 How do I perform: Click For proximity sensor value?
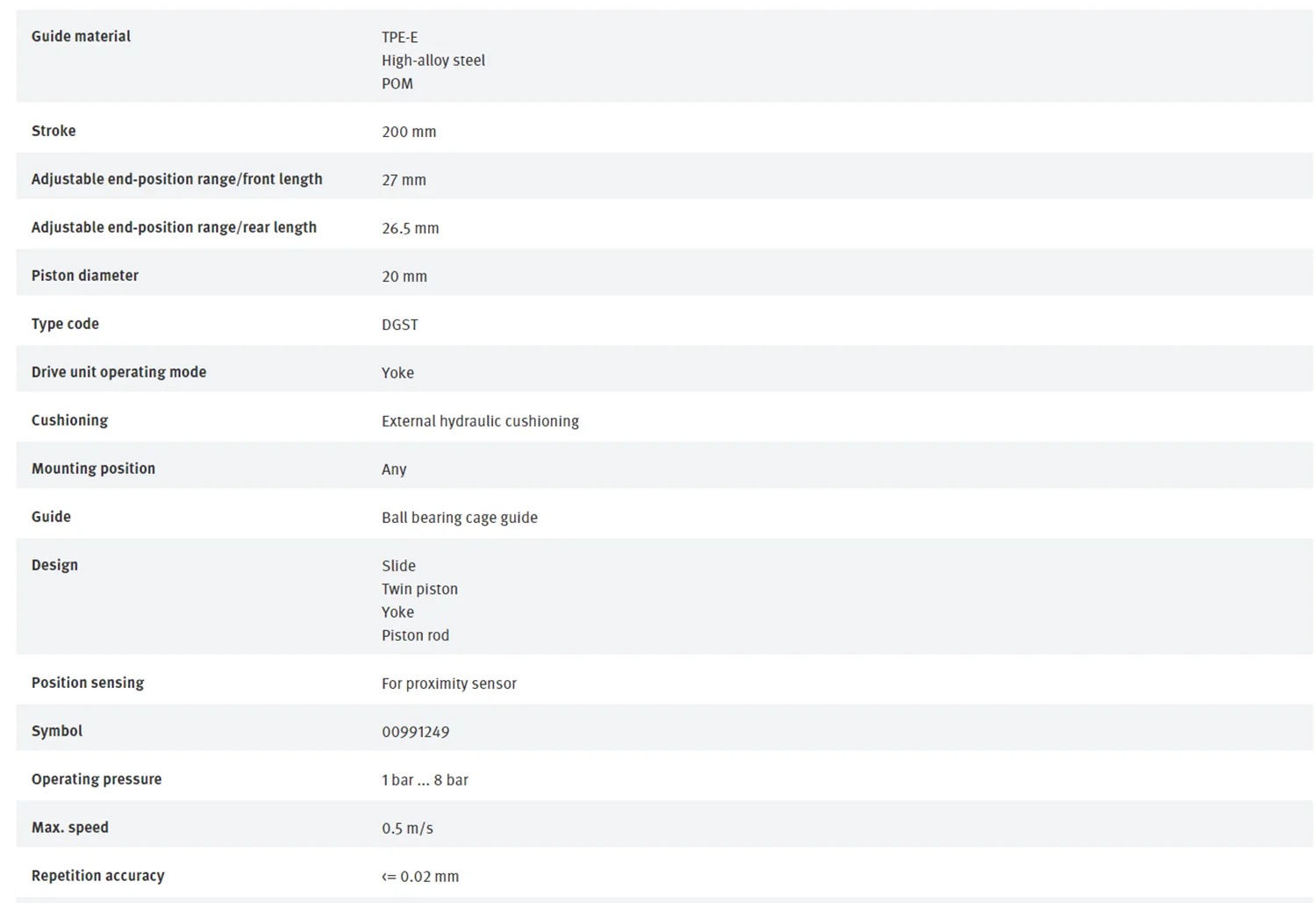[449, 684]
